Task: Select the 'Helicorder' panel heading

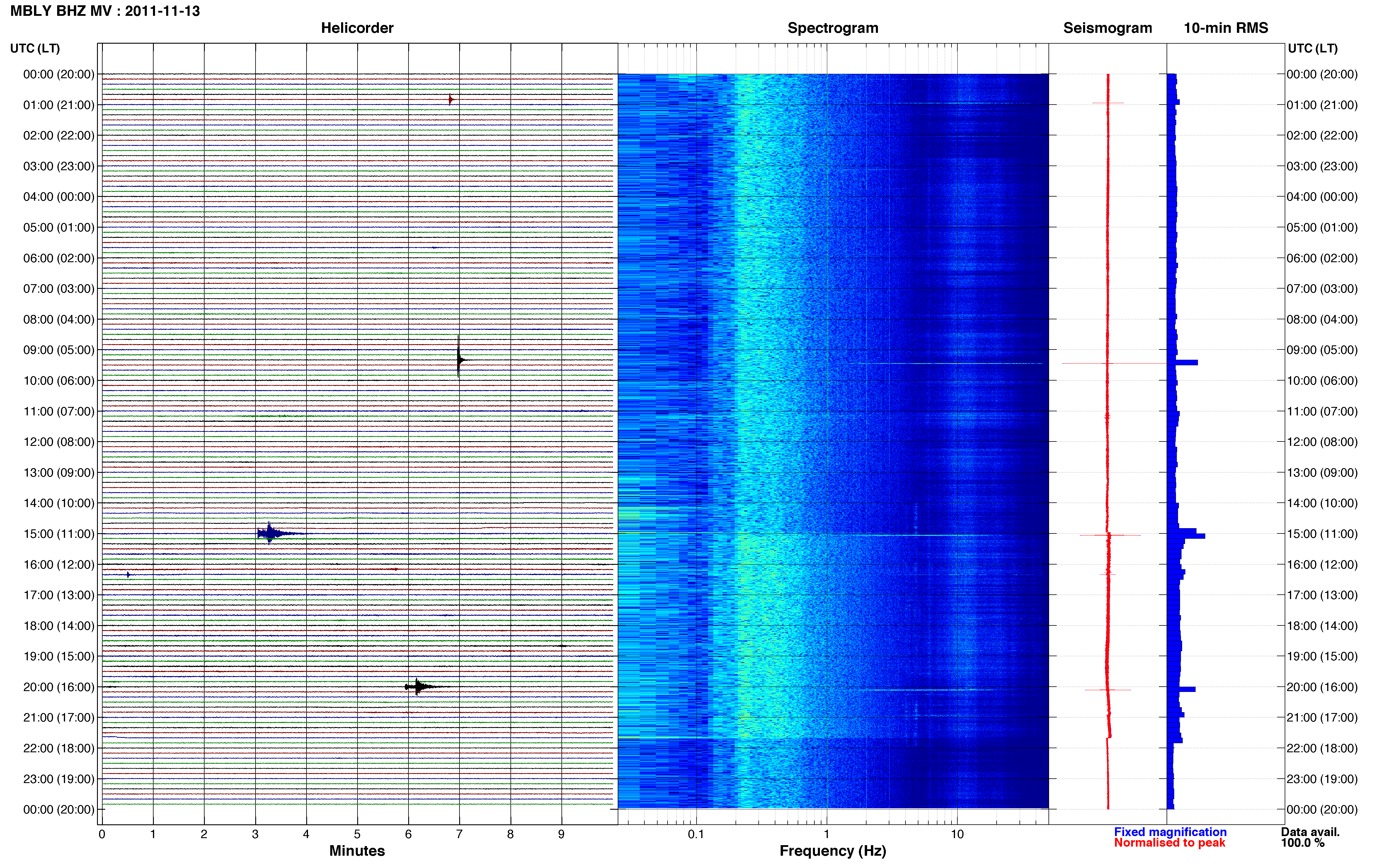Action: pos(357,28)
